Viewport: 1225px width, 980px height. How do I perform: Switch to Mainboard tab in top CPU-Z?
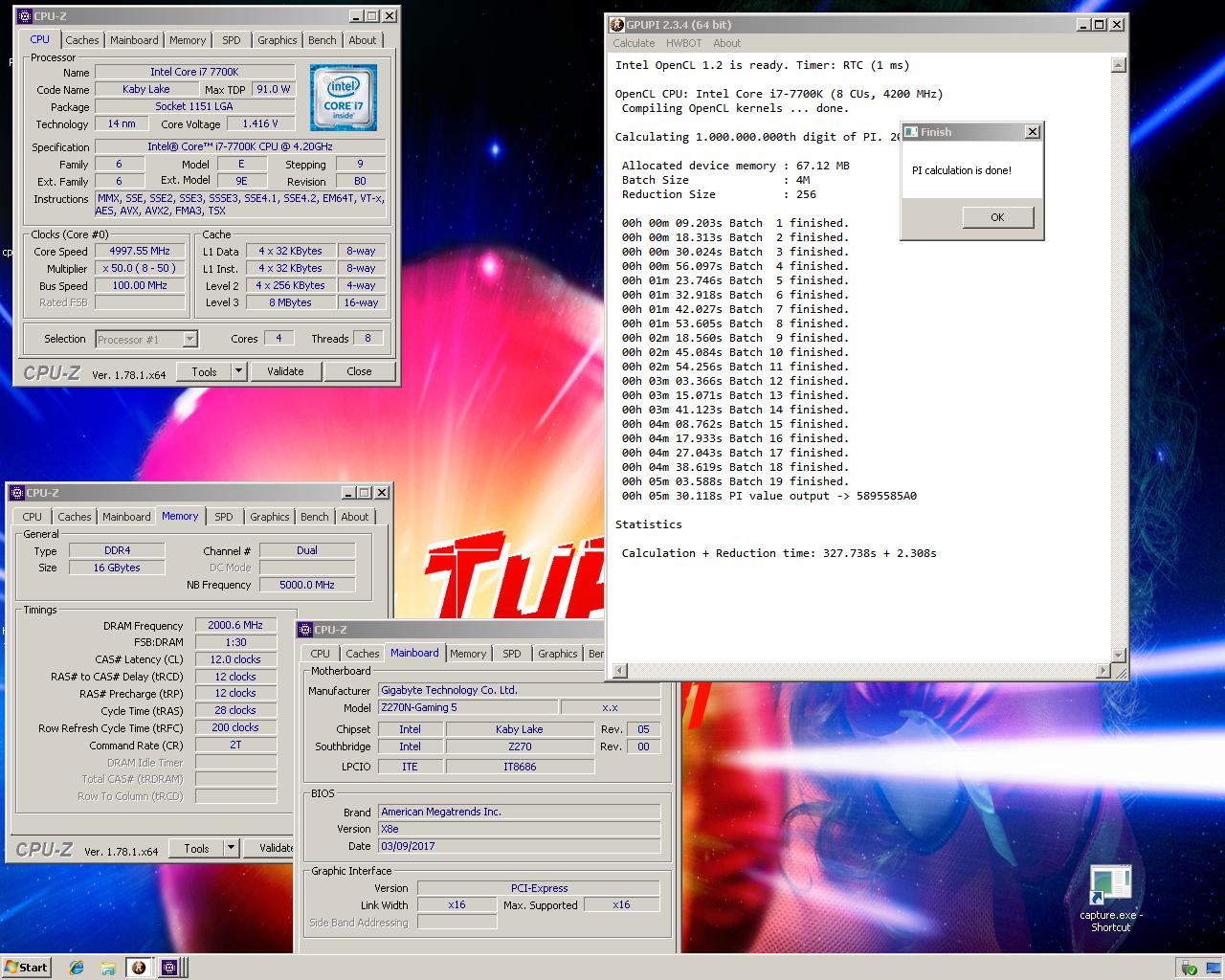[134, 40]
